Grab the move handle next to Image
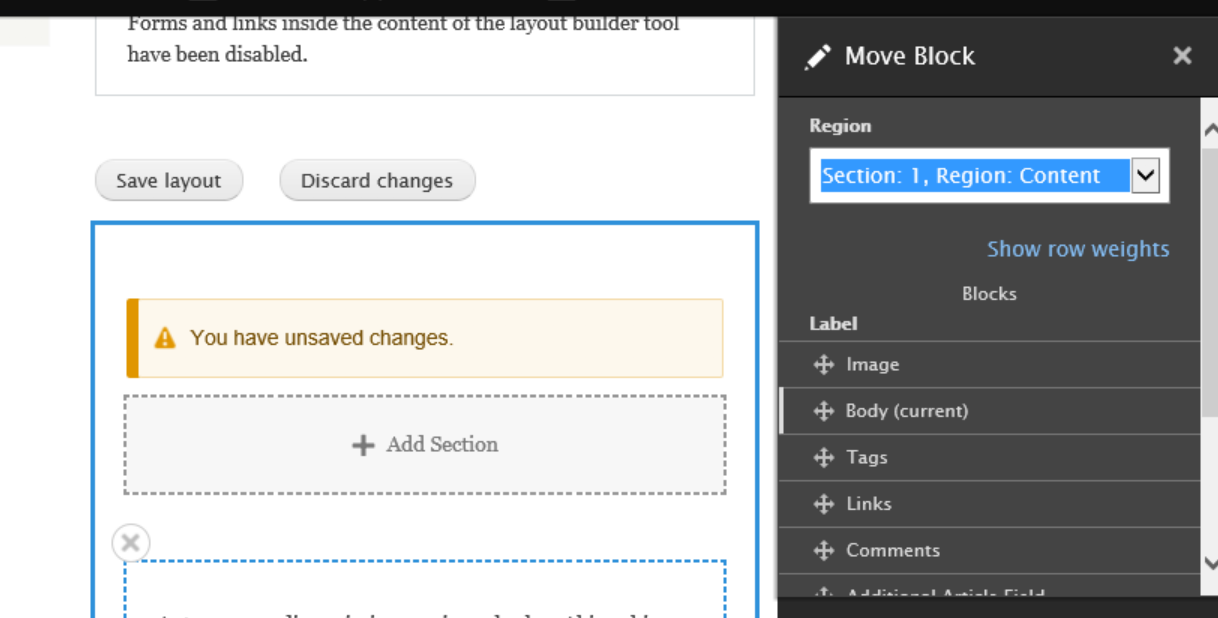 tap(824, 364)
